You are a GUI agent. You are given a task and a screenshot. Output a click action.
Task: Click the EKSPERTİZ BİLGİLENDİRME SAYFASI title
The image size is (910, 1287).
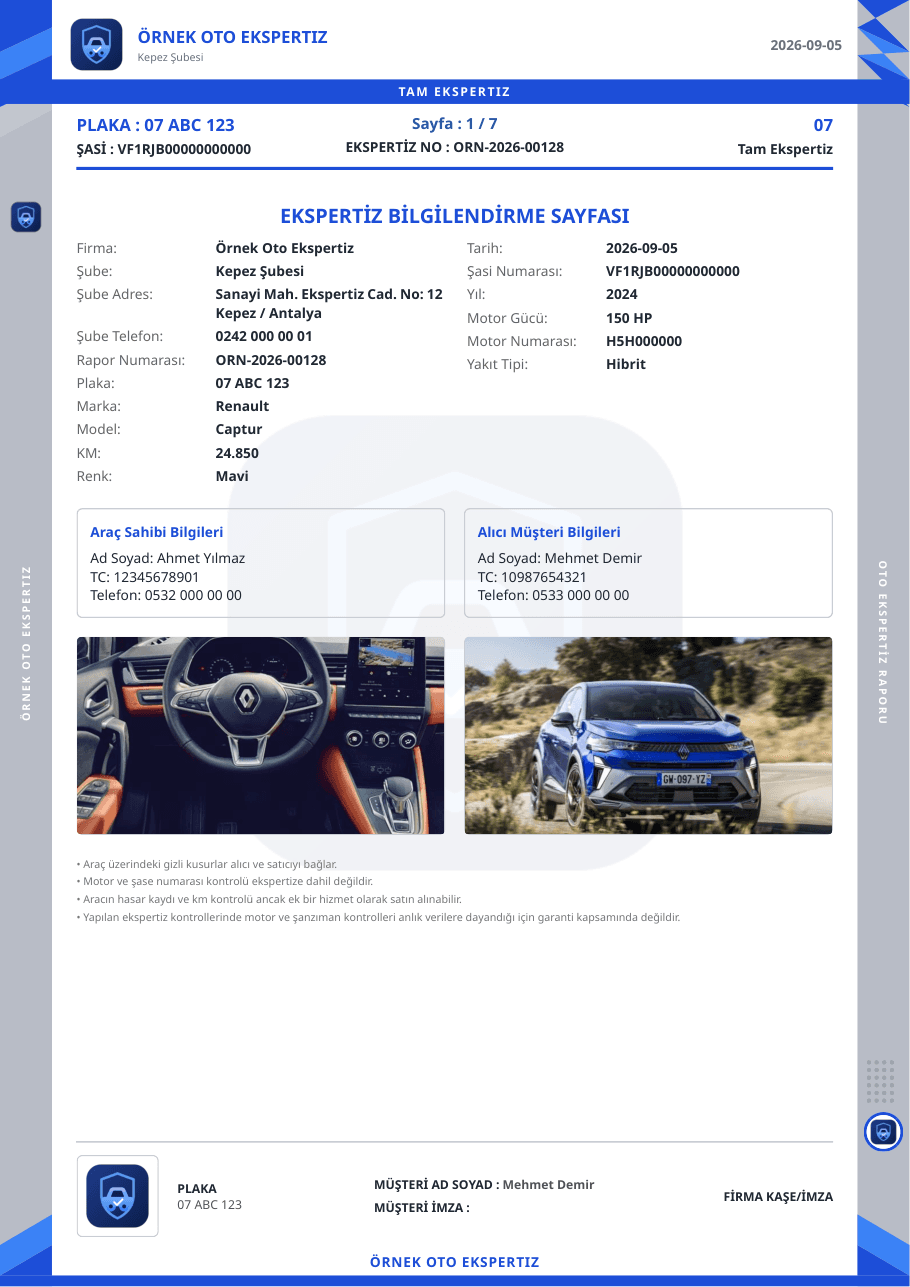(x=455, y=216)
